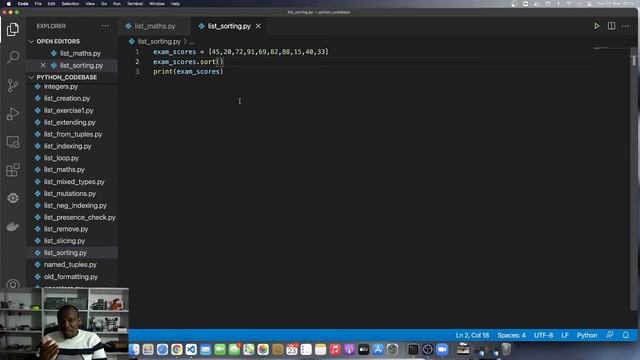Open the Remote Explorer view
This screenshot has width=640, height=360.
(13, 142)
